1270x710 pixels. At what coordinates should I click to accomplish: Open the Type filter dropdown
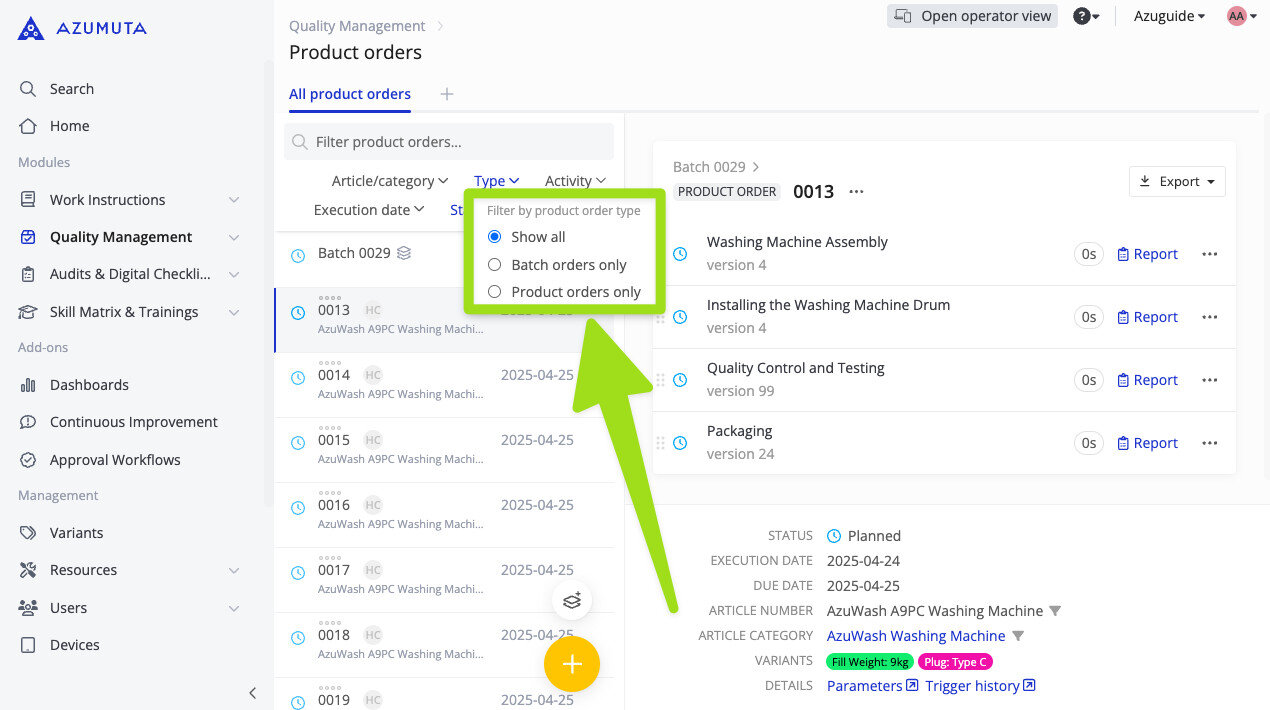[x=496, y=180]
